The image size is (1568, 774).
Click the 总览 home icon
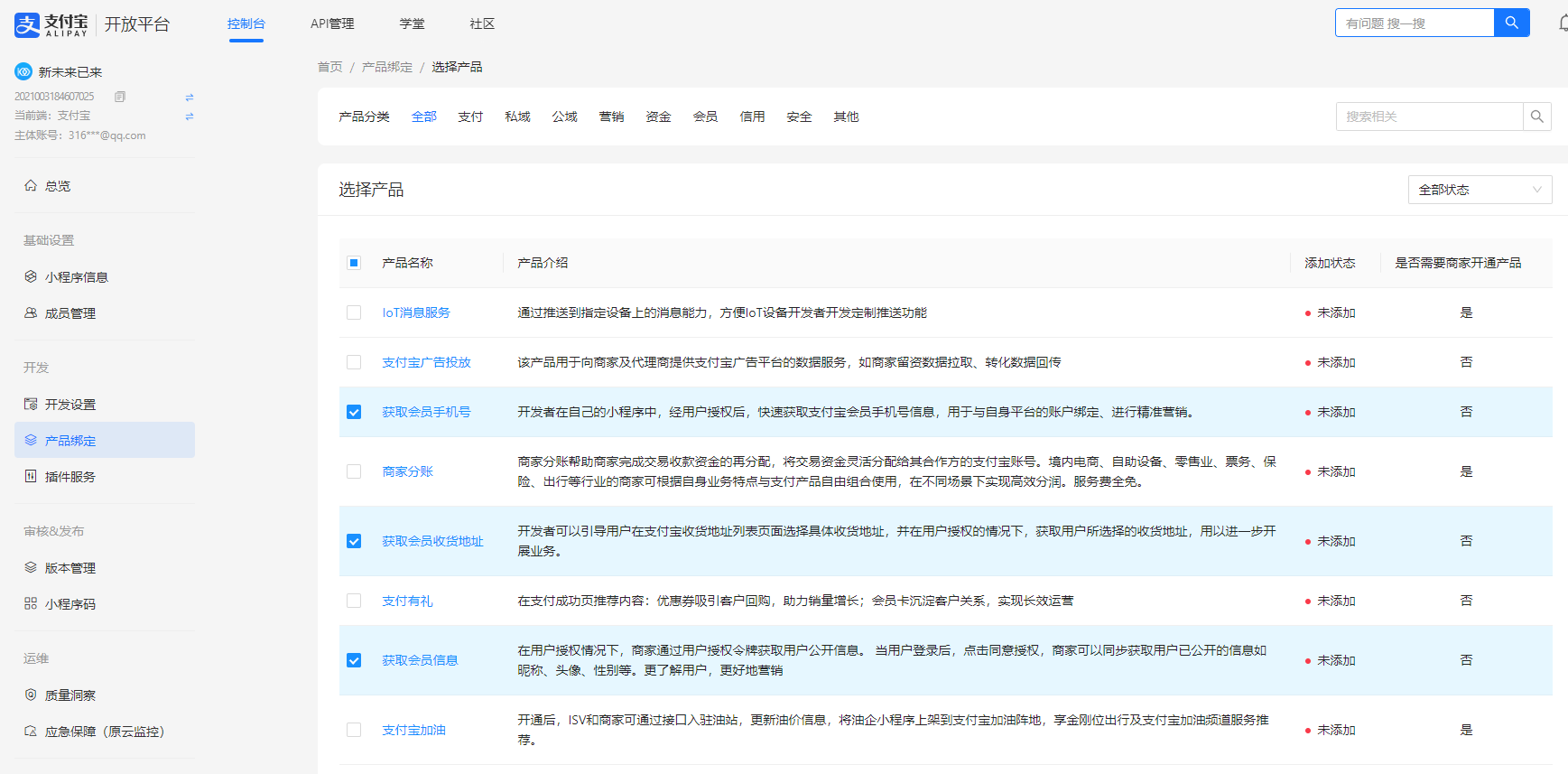(31, 185)
